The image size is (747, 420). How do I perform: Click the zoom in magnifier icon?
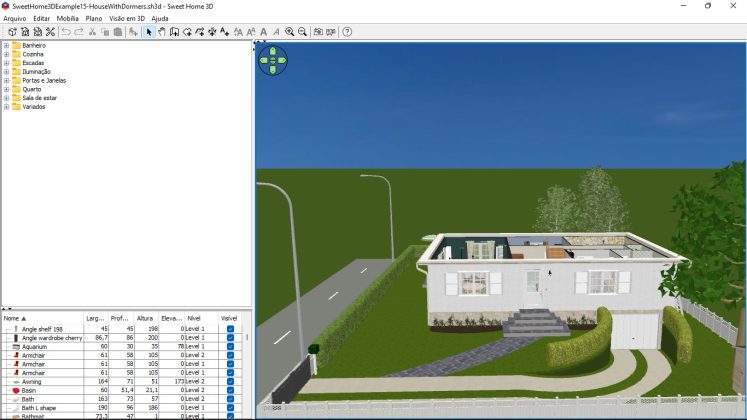[290, 32]
